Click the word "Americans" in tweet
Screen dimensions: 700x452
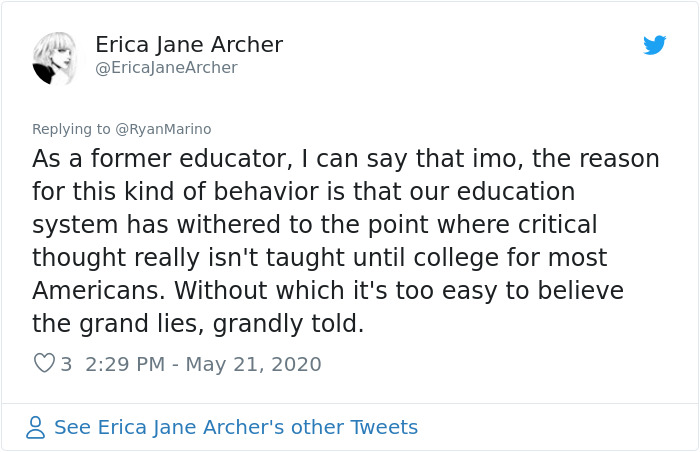coord(96,291)
